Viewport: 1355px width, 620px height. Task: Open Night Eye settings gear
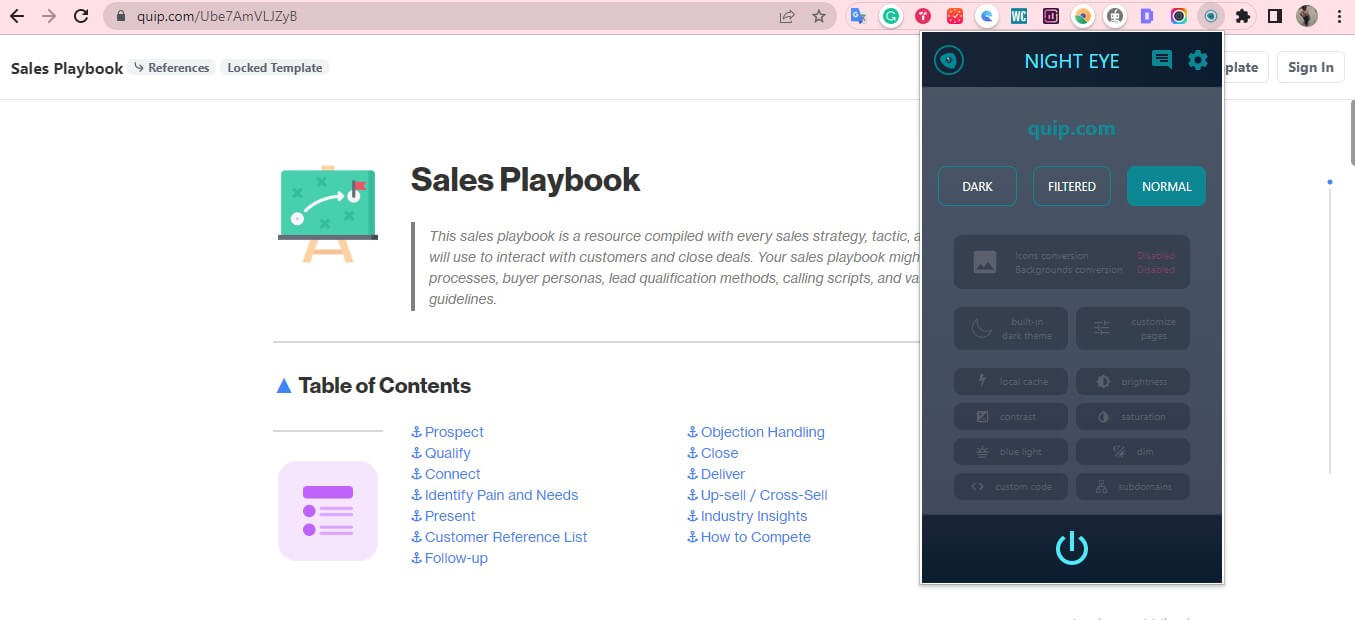[1198, 60]
